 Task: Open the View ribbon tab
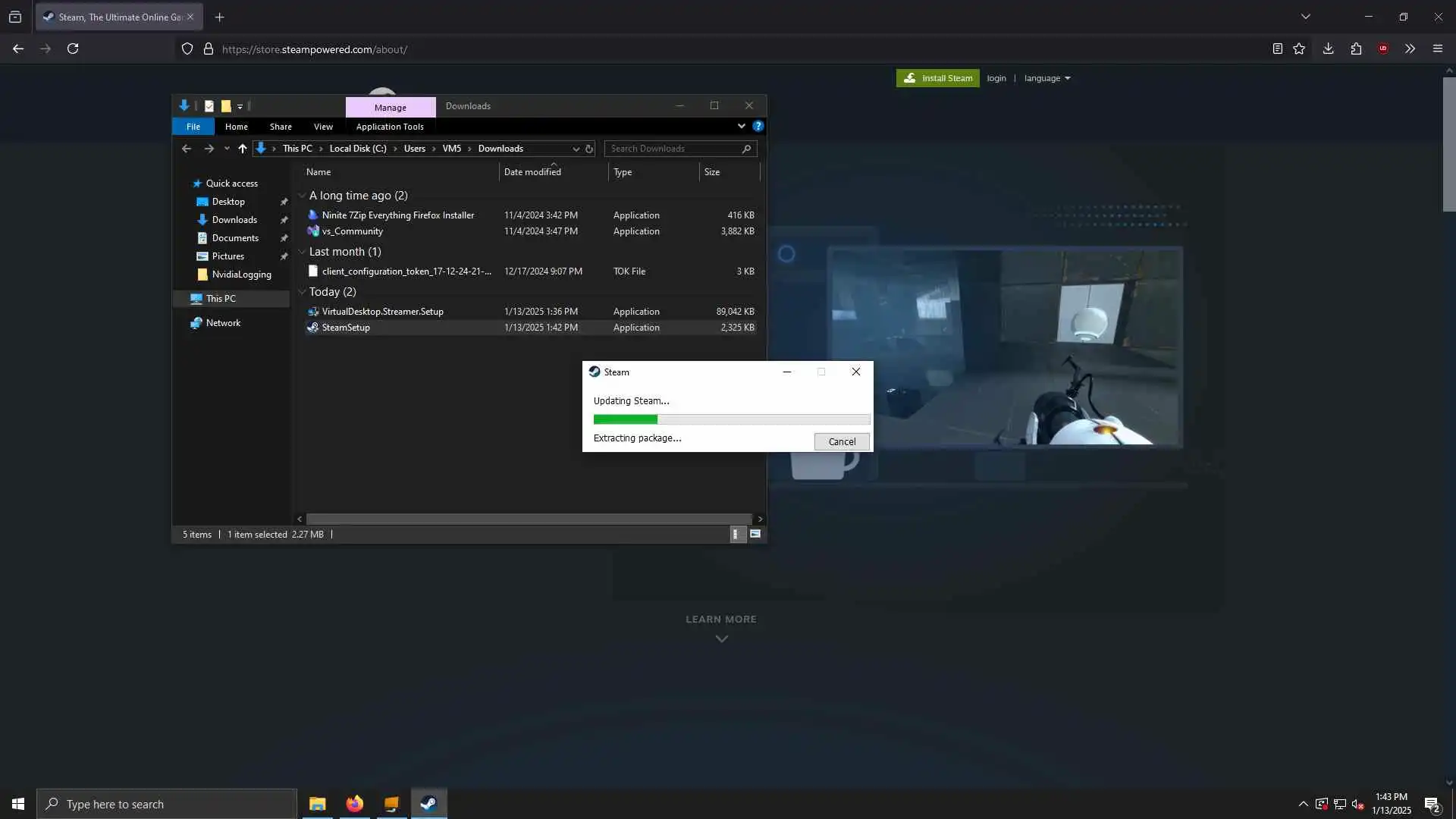[323, 127]
